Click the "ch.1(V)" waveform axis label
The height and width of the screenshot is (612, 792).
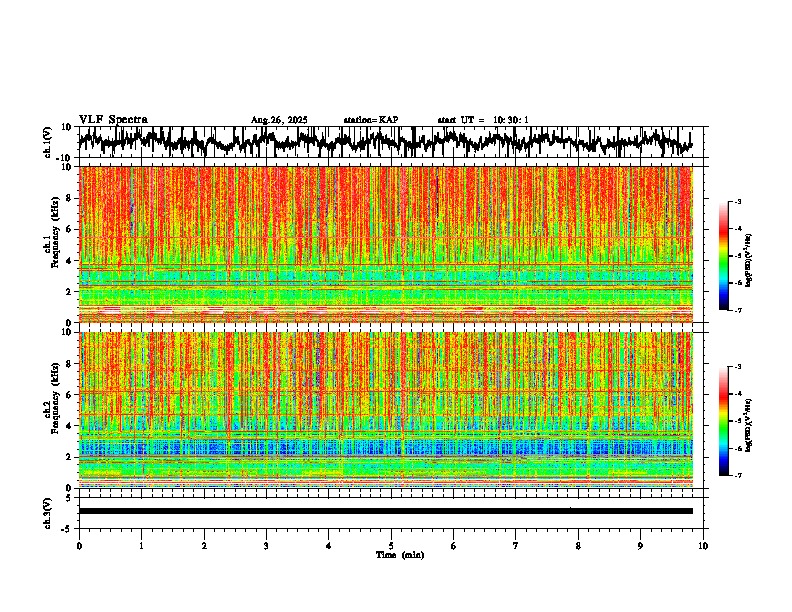(x=48, y=142)
